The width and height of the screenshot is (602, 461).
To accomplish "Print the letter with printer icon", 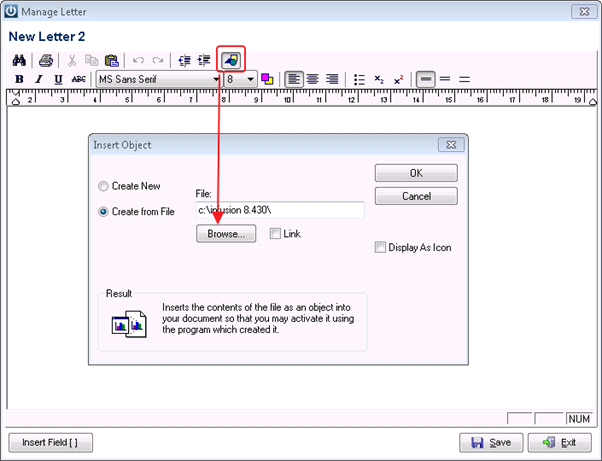I will click(46, 60).
